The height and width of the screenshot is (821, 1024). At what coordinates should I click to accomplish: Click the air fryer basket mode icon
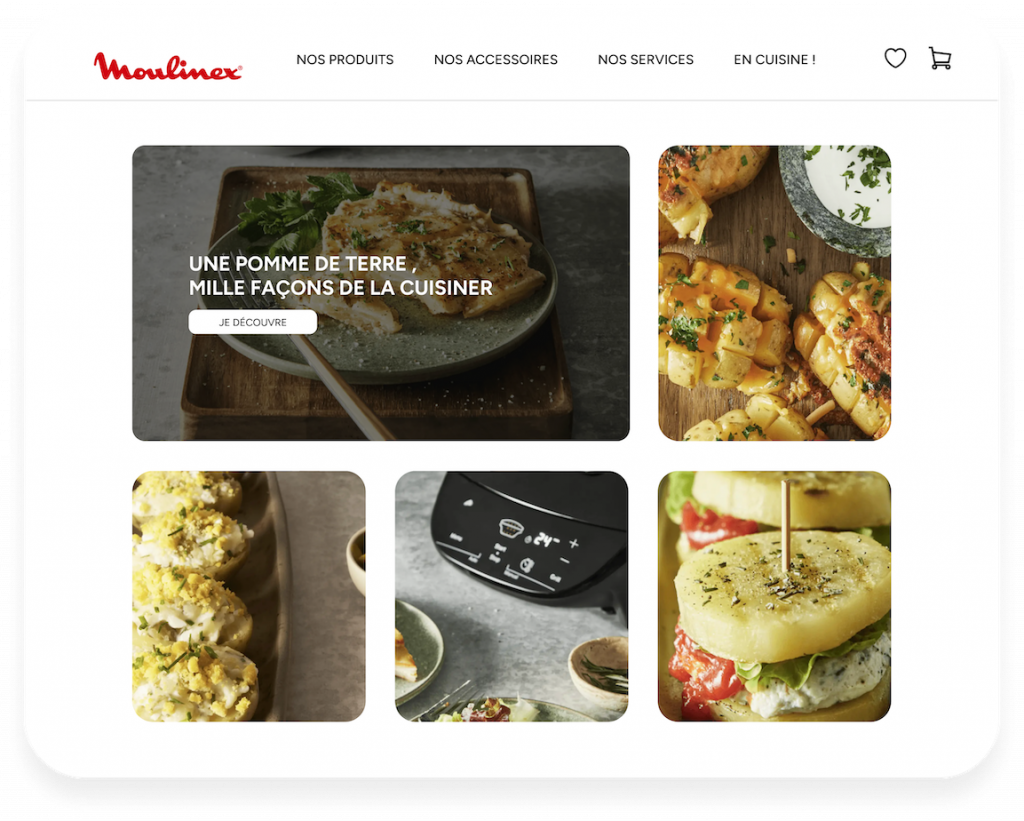click(x=510, y=526)
